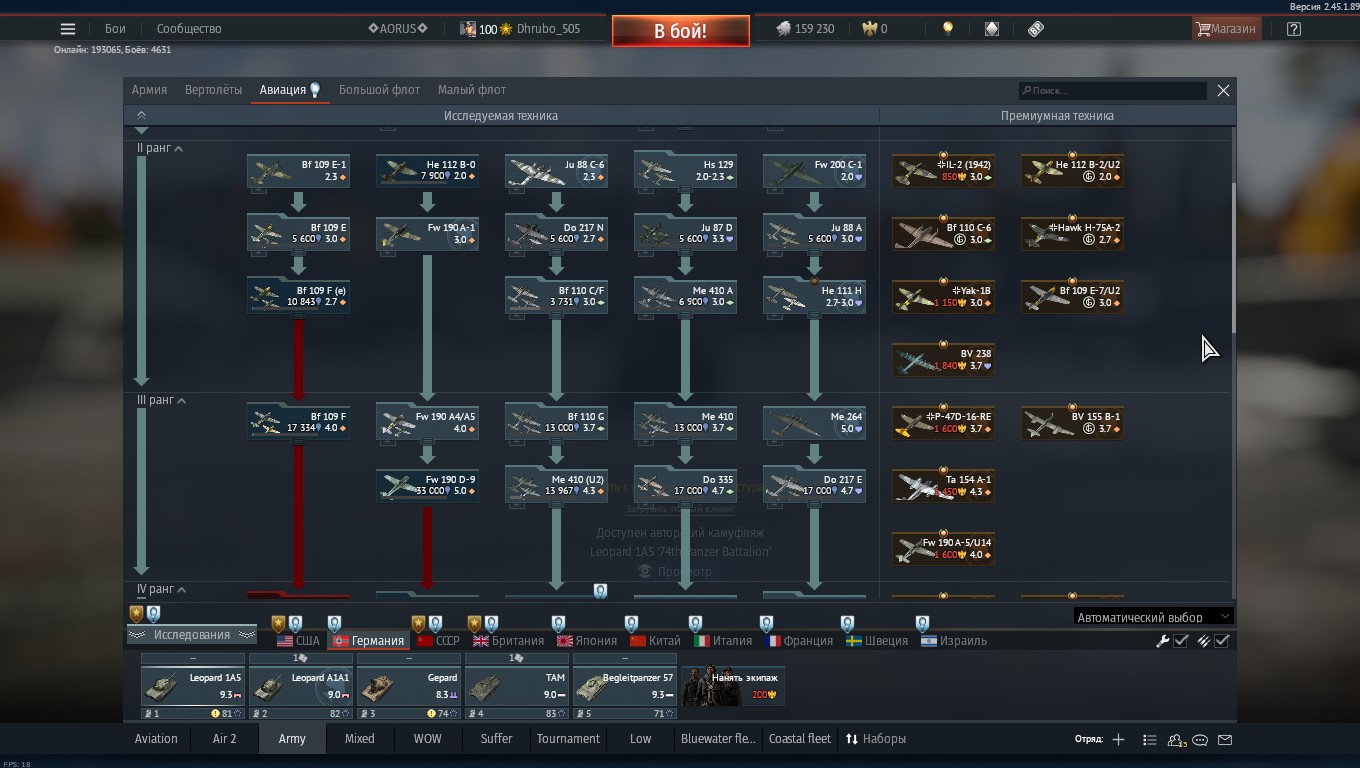Expand the Исследования panel
The height and width of the screenshot is (768, 1360).
[x=192, y=635]
